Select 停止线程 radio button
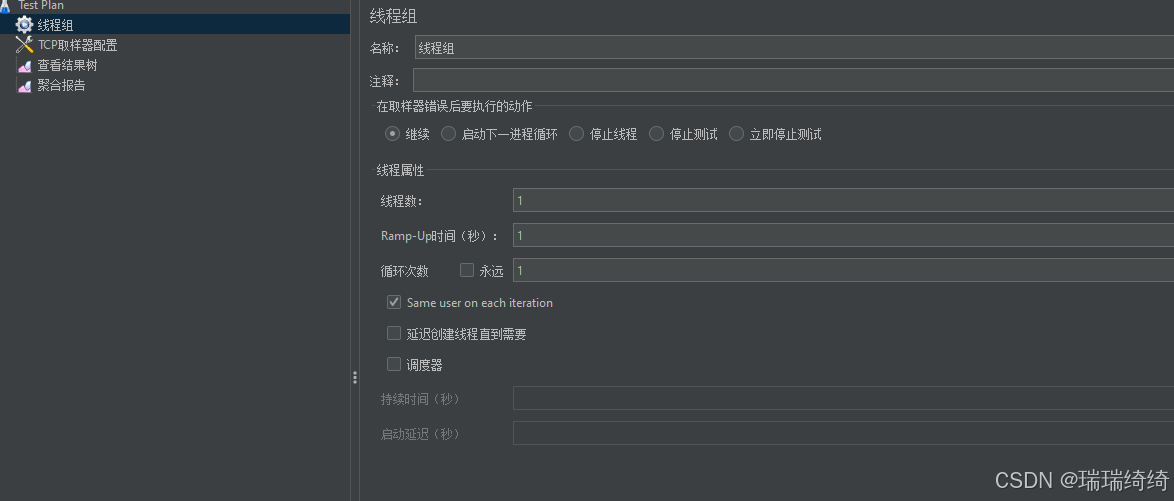 pos(577,134)
